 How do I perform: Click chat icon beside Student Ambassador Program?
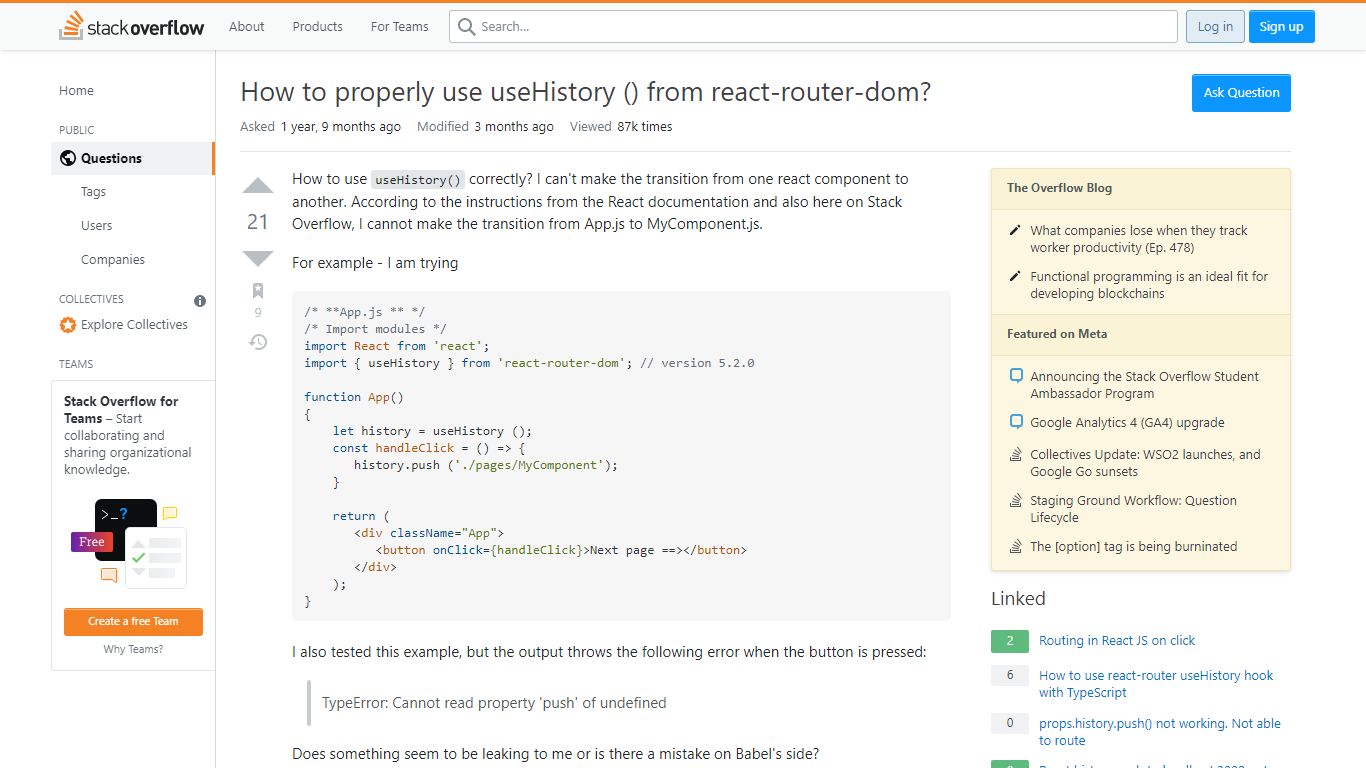click(x=1016, y=376)
